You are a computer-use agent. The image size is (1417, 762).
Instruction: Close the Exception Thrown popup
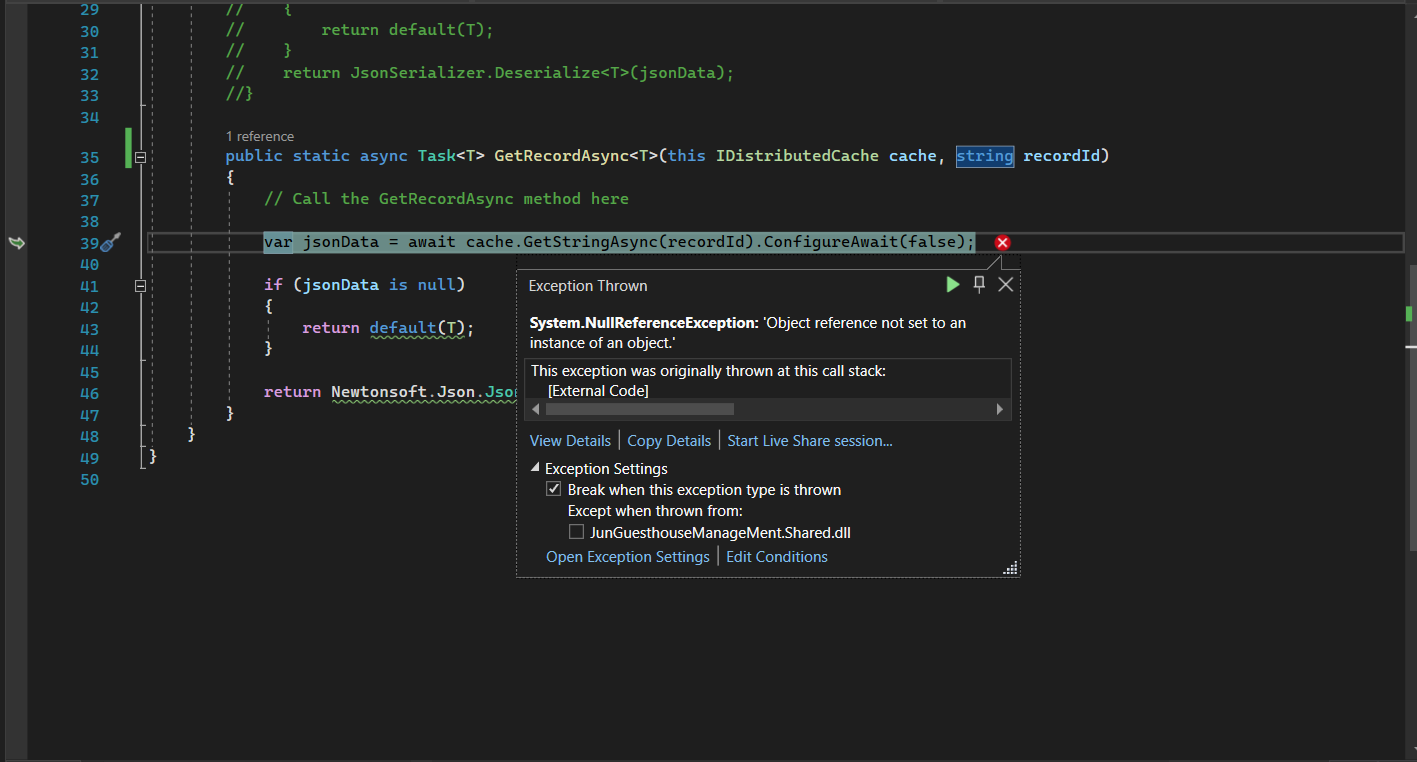(x=1006, y=285)
